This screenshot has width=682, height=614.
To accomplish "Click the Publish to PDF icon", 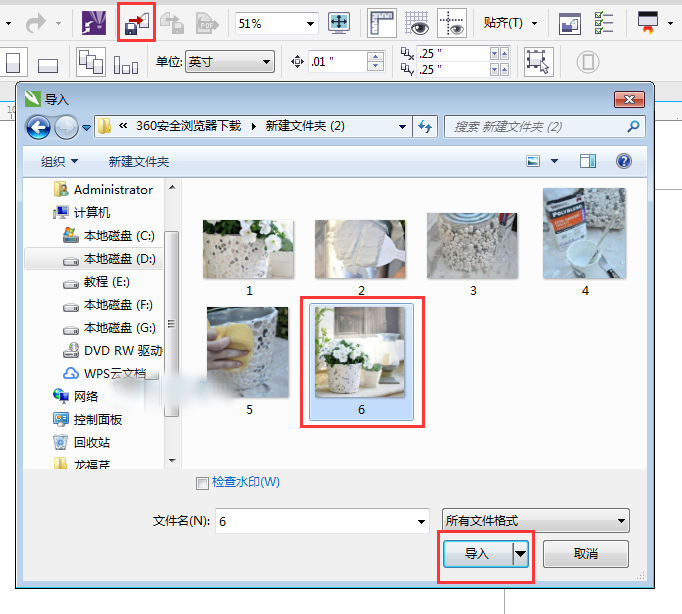I will (x=207, y=23).
